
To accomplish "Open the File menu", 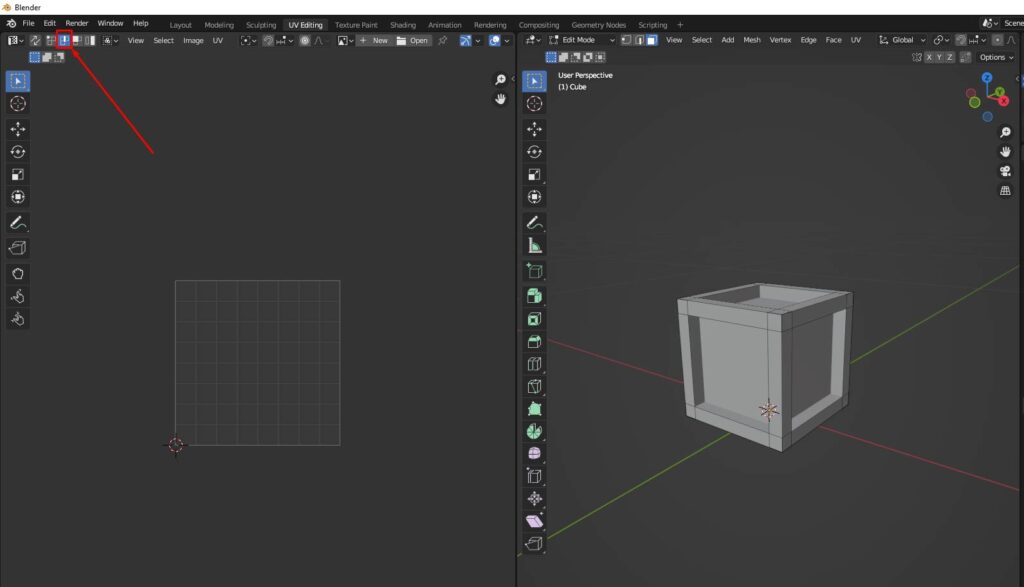I will point(28,23).
